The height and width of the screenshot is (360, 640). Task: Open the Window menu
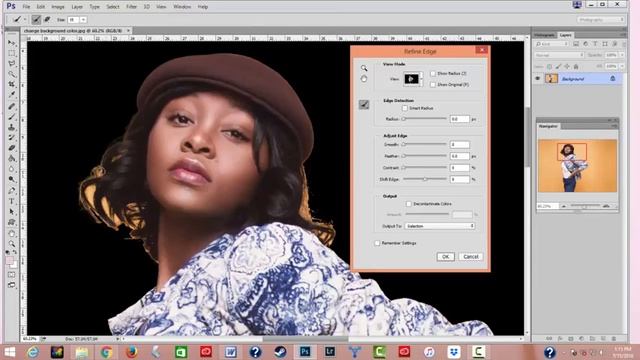coord(182,7)
